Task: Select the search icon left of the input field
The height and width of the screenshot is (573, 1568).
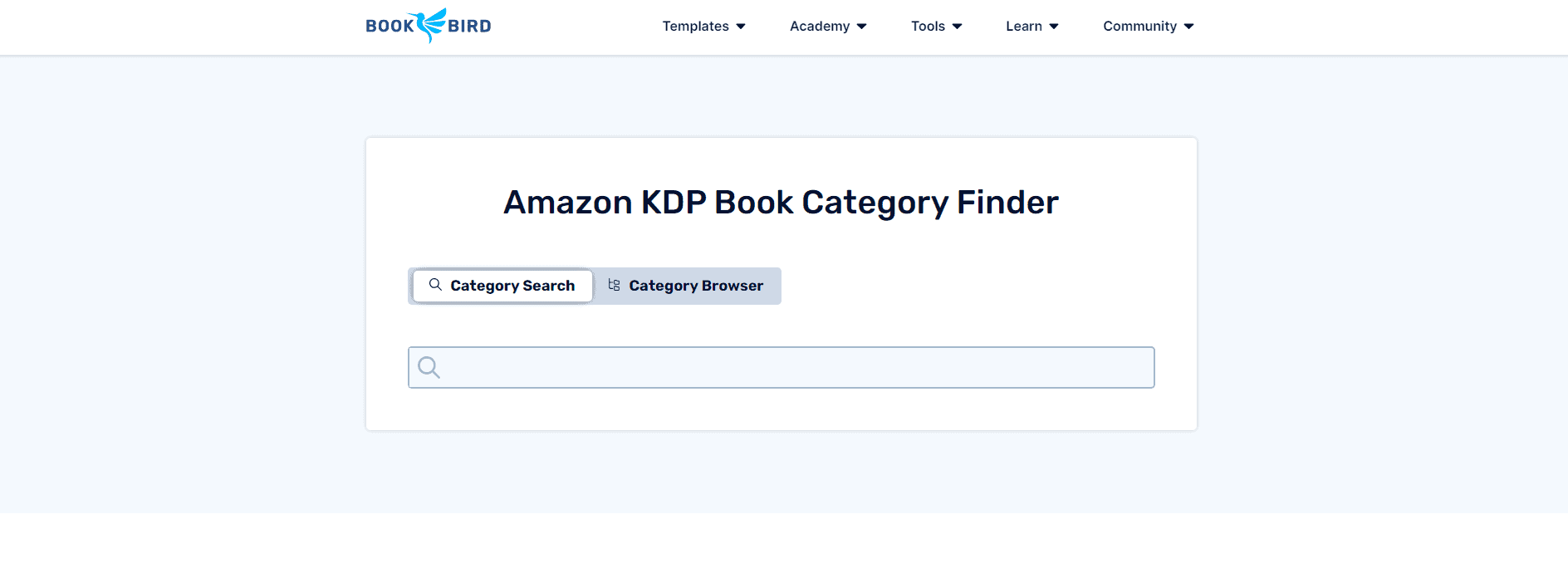Action: click(429, 367)
